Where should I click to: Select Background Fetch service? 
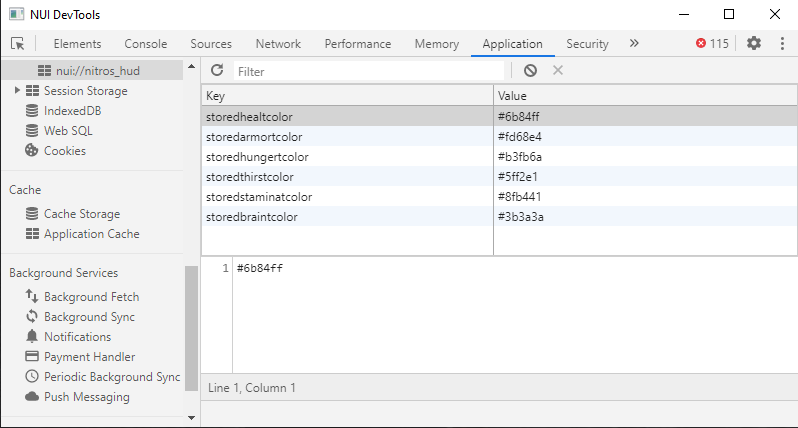click(92, 297)
